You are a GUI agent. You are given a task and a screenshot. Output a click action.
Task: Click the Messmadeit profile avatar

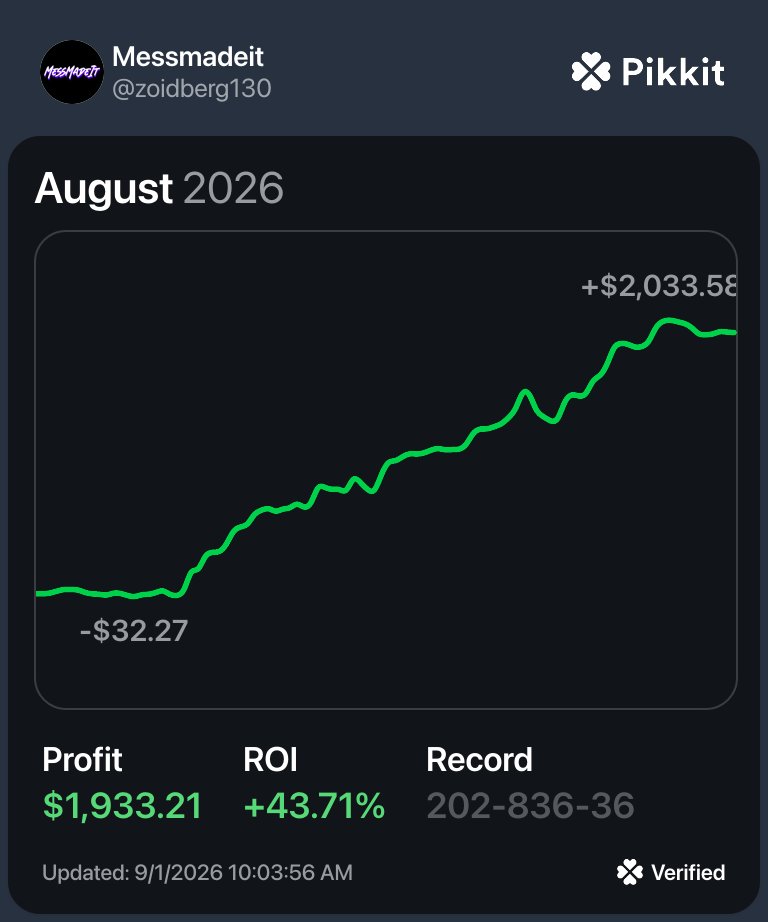pos(72,72)
